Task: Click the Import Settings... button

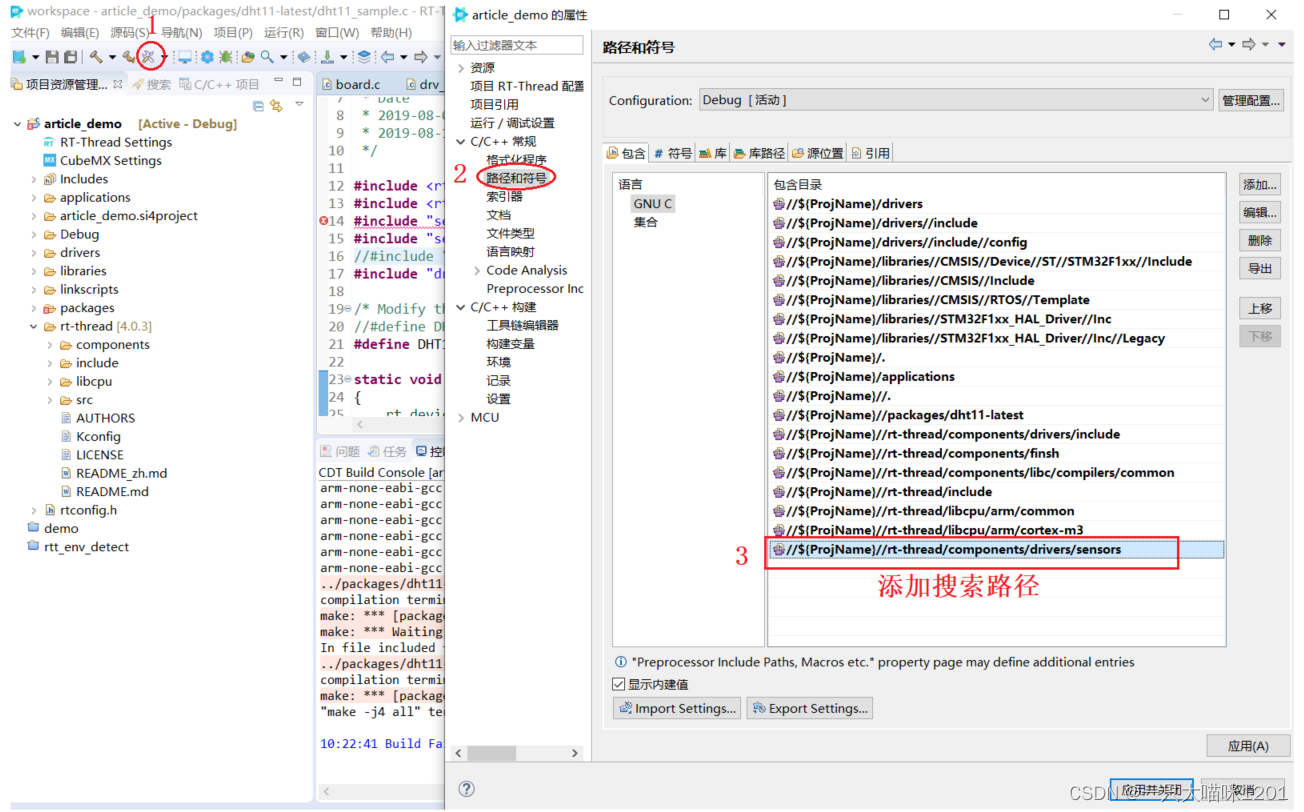Action: (677, 708)
